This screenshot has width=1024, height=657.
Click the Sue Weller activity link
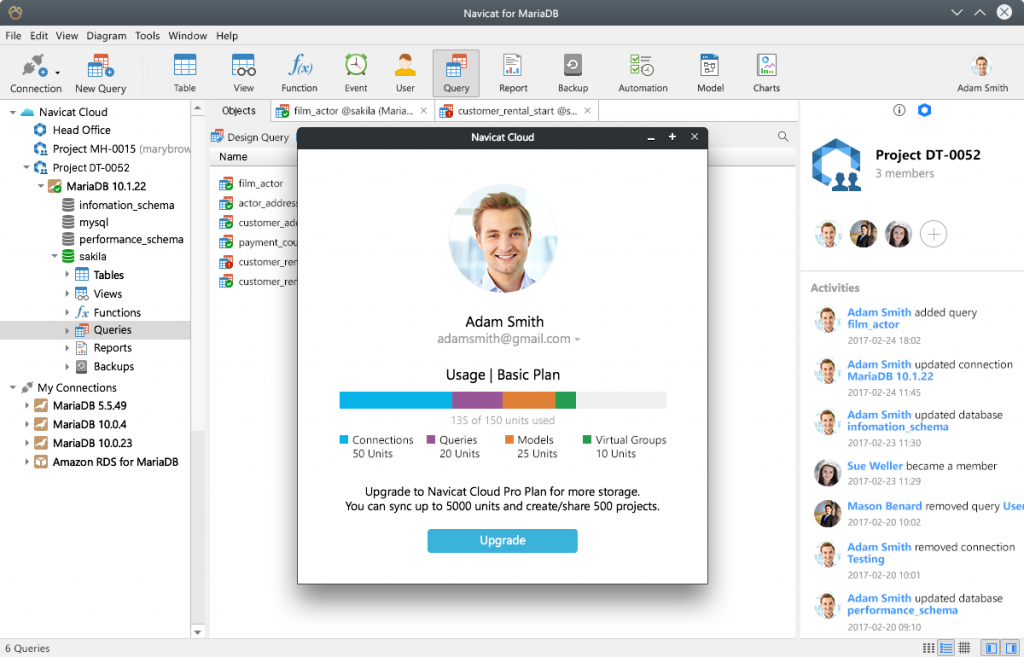(875, 466)
